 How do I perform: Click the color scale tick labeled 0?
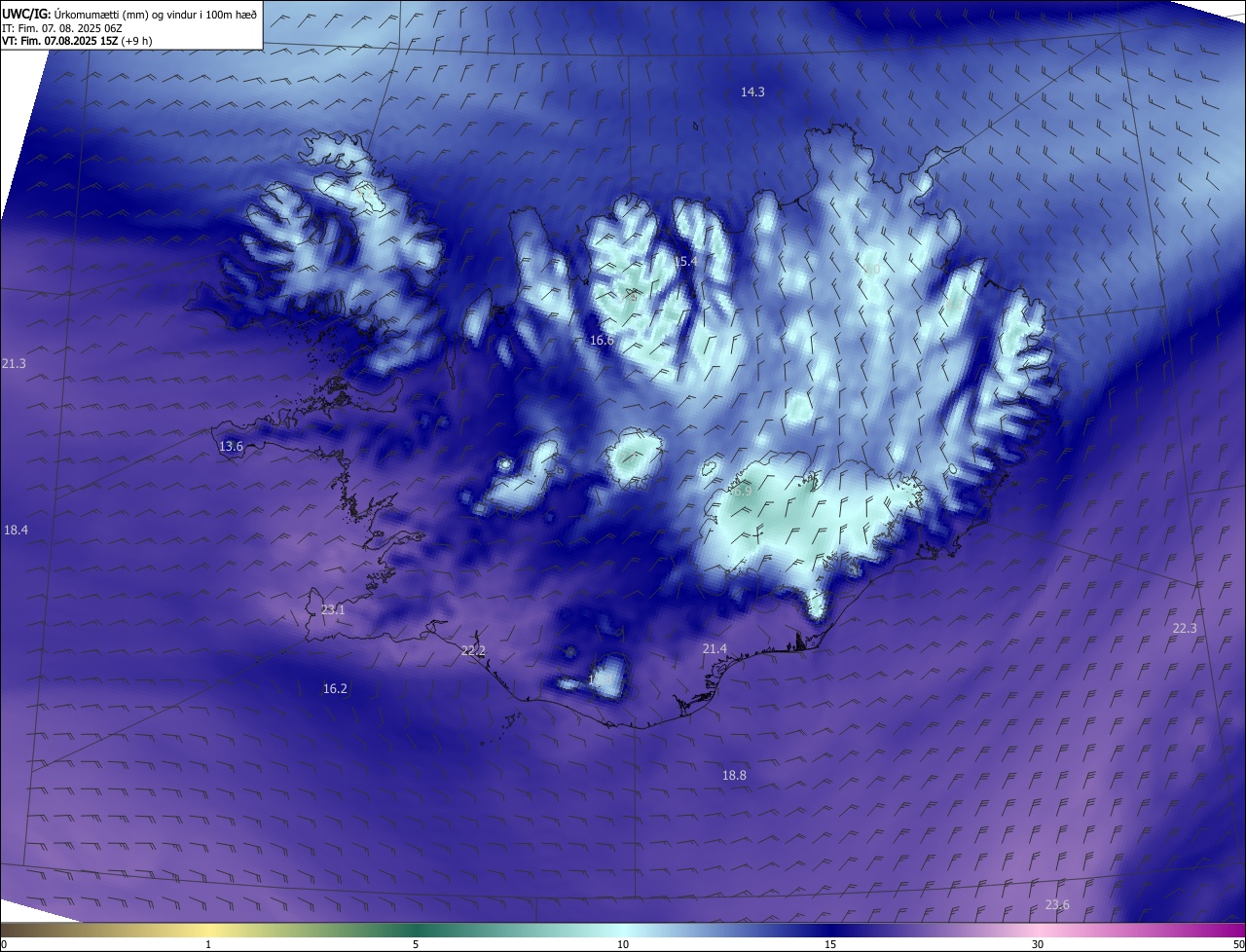coord(3,944)
